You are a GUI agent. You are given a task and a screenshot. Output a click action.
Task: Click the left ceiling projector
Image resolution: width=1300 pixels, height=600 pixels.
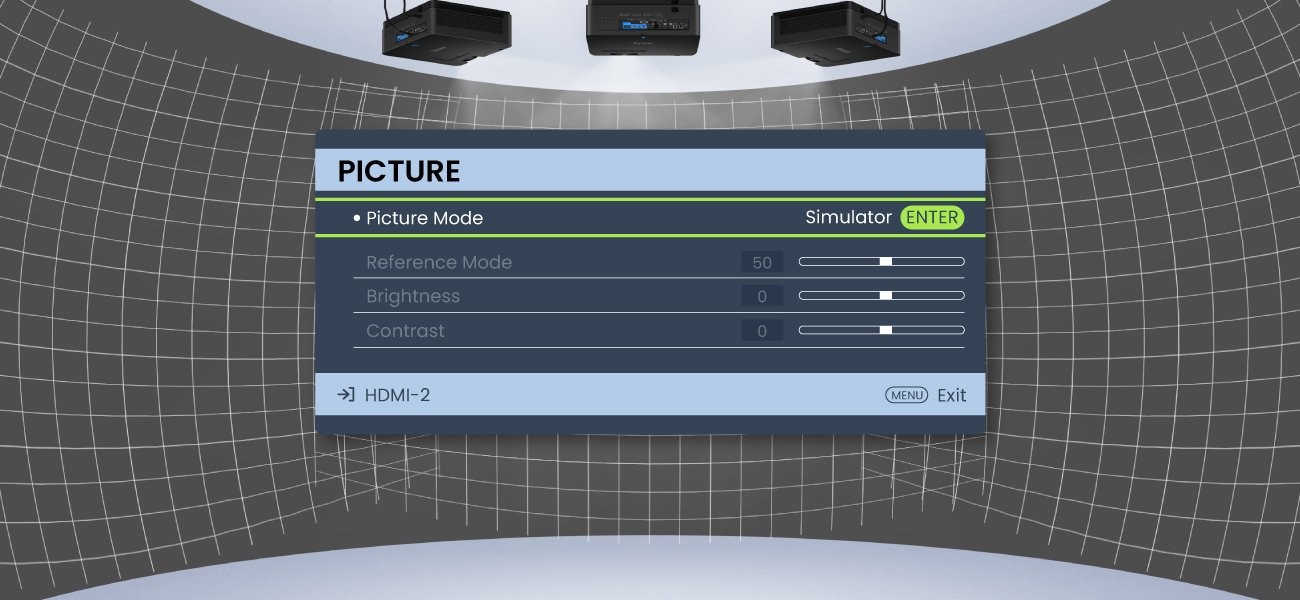pyautogui.click(x=446, y=30)
